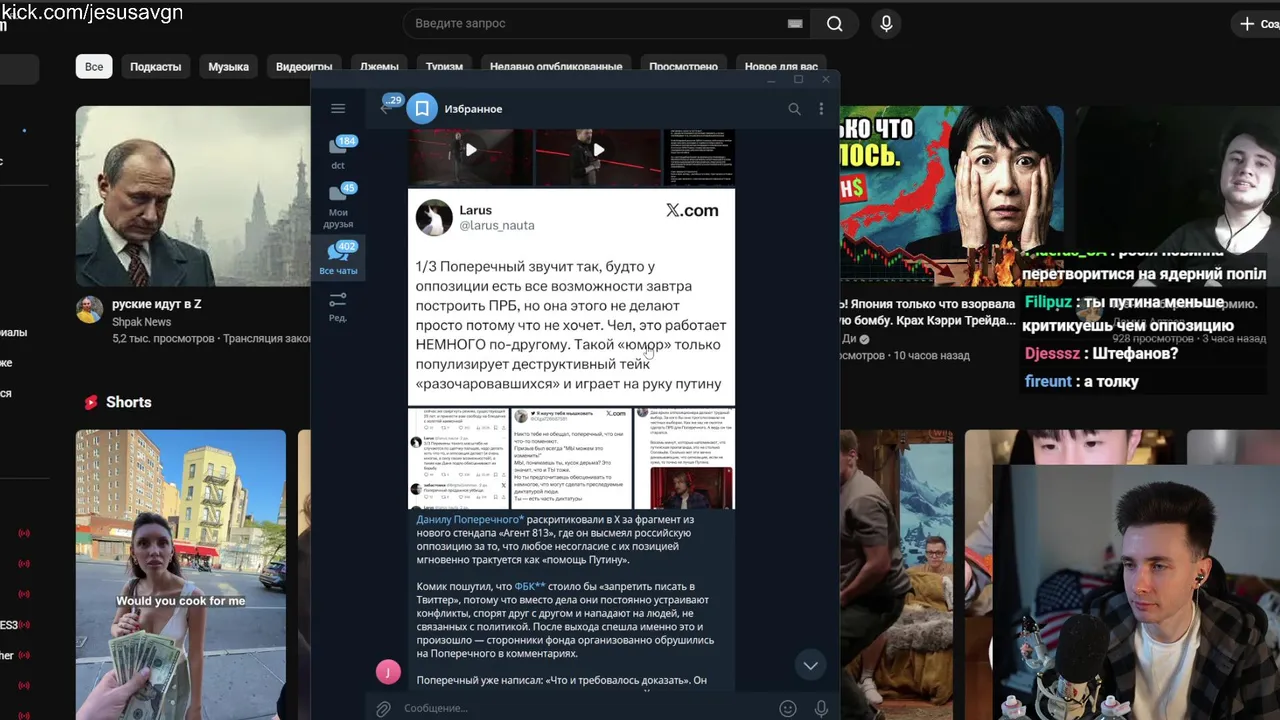Record a voice message with microphone
The width and height of the screenshot is (1280, 720).
821,708
